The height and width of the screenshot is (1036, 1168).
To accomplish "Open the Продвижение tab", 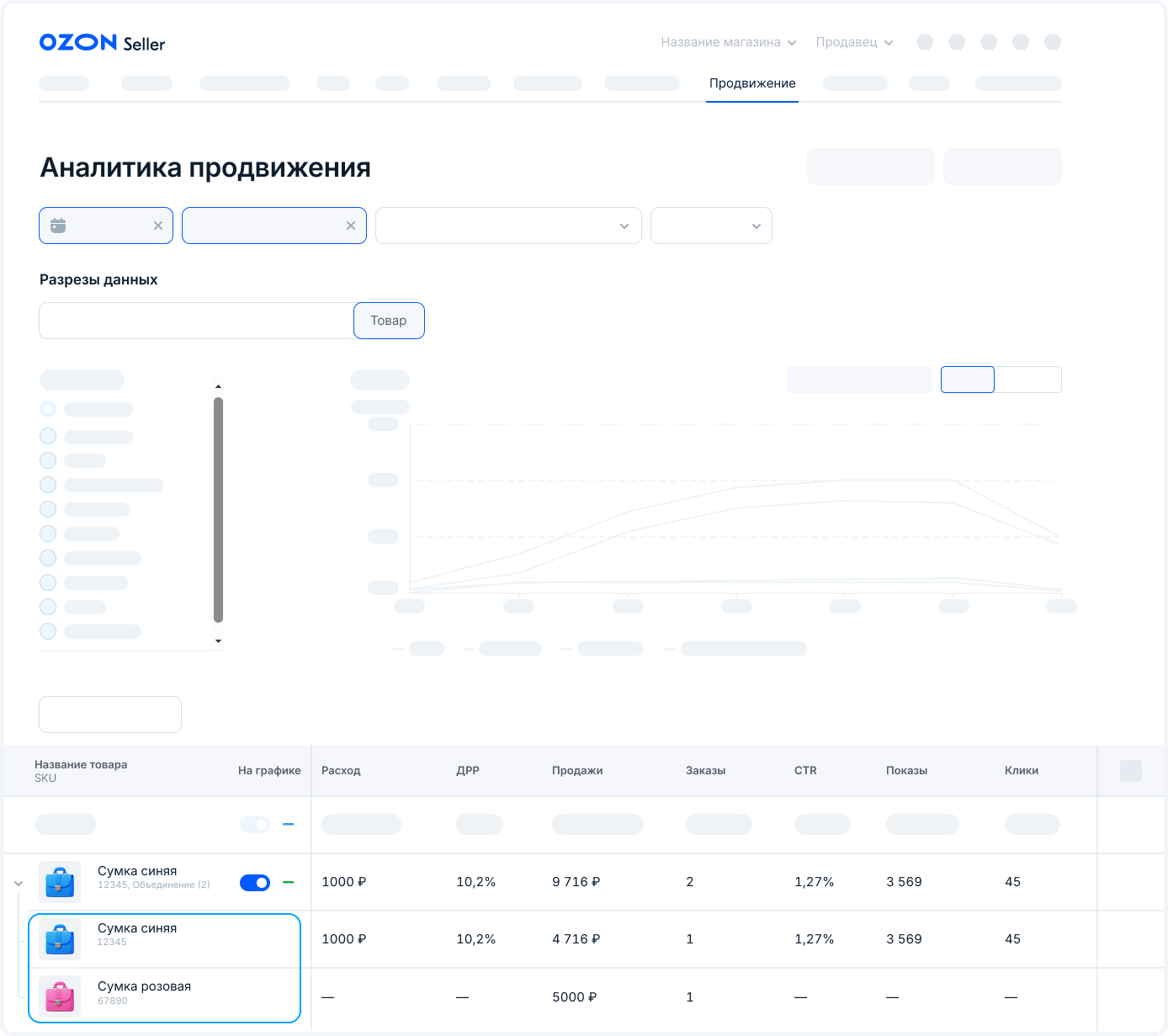I will pos(752,83).
